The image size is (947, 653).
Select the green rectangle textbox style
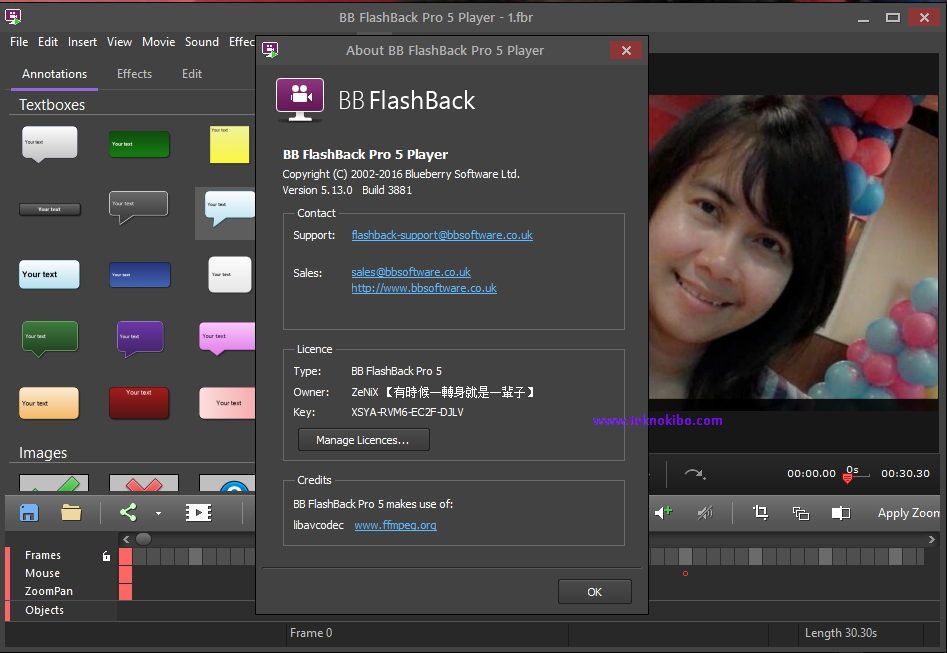(x=139, y=144)
